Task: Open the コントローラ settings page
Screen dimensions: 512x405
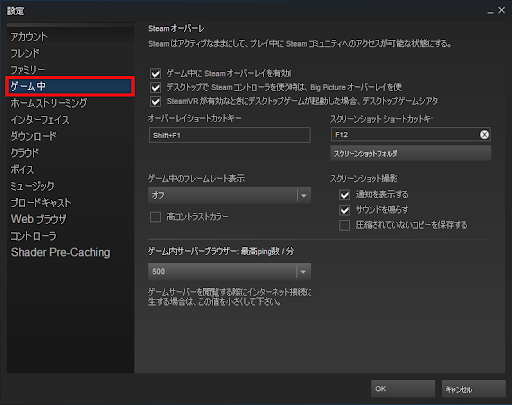Action: pos(33,236)
